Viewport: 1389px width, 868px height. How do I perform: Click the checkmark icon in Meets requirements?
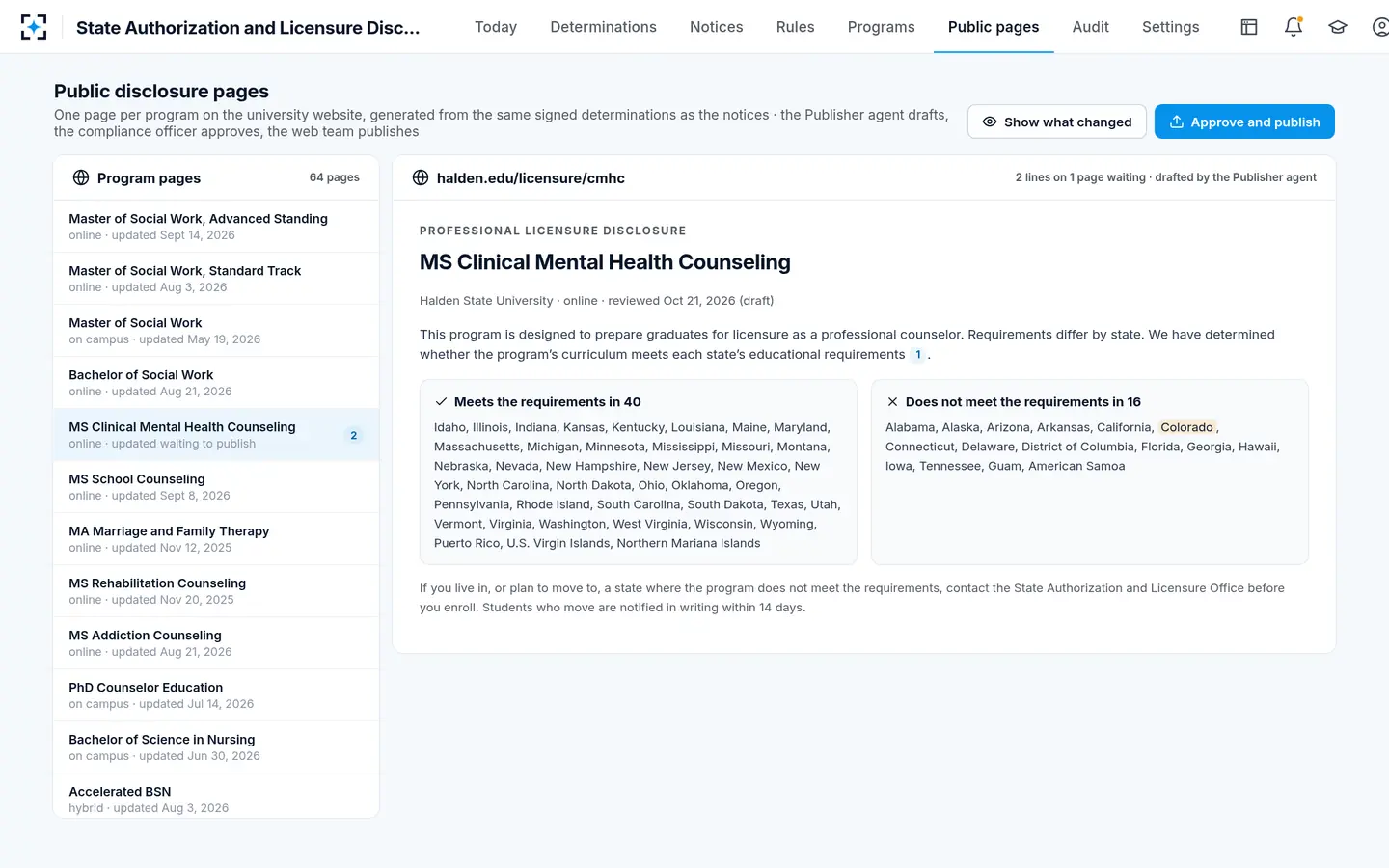(x=441, y=402)
